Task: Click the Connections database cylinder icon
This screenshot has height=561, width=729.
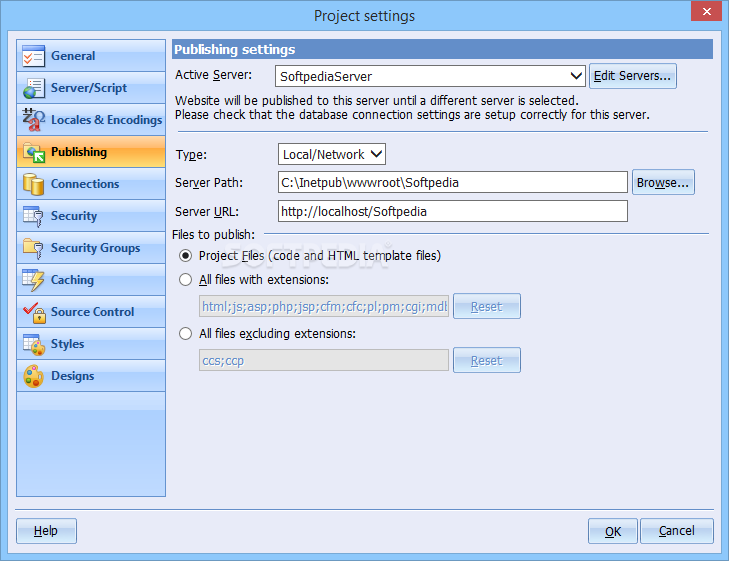Action: click(33, 184)
